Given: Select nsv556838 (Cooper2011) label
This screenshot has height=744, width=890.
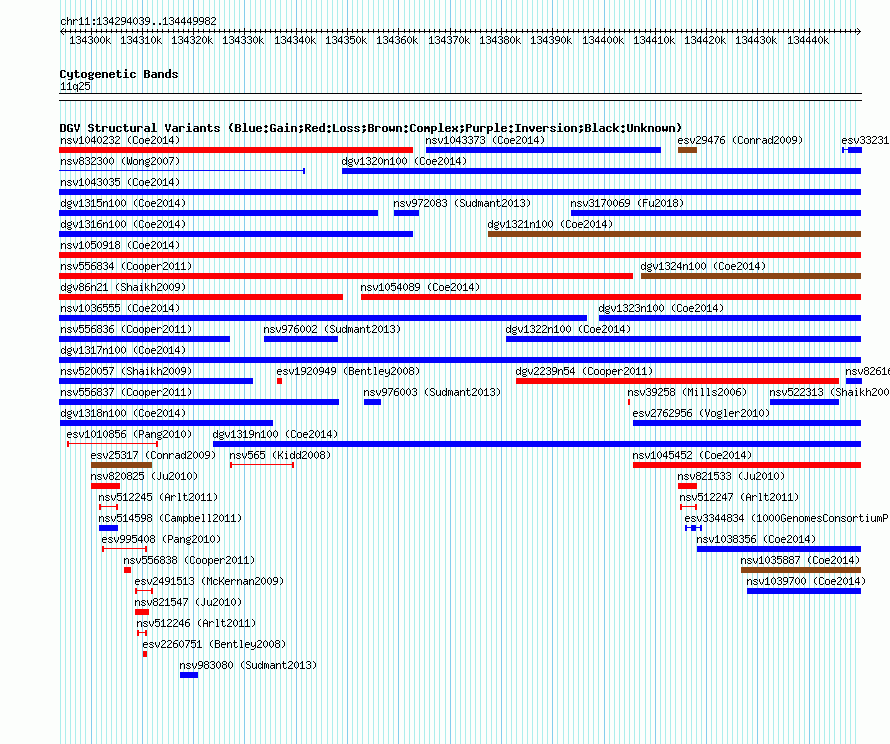Looking at the screenshot, I should pos(189,560).
